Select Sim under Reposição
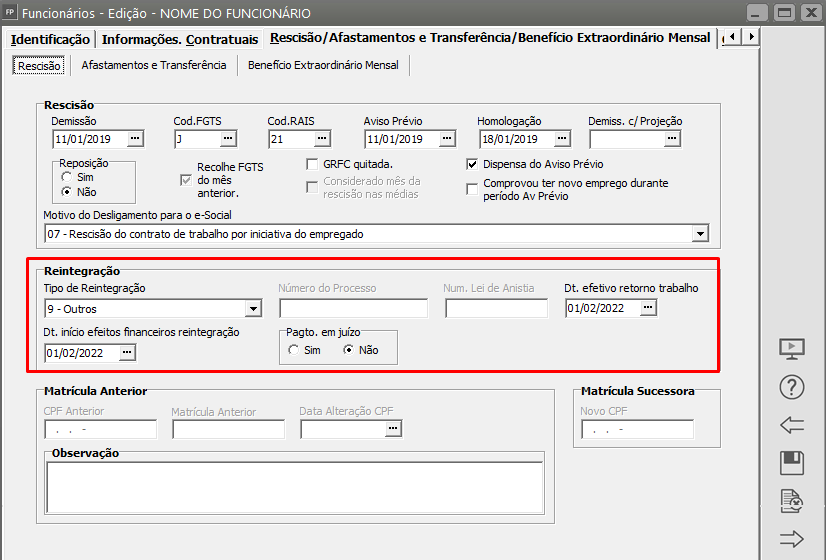This screenshot has height=560, width=826. click(67, 177)
